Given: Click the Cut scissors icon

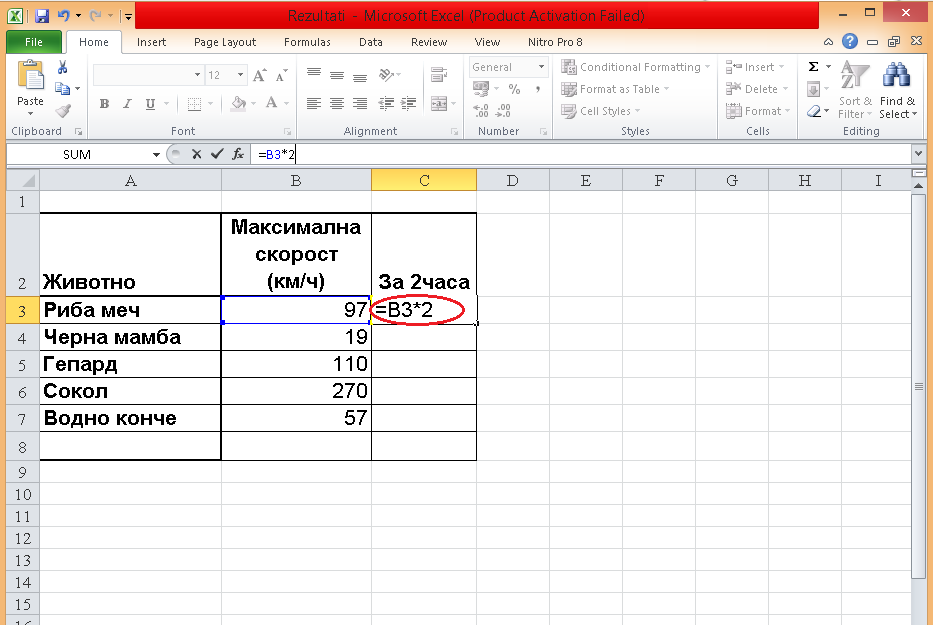Looking at the screenshot, I should pyautogui.click(x=63, y=68).
